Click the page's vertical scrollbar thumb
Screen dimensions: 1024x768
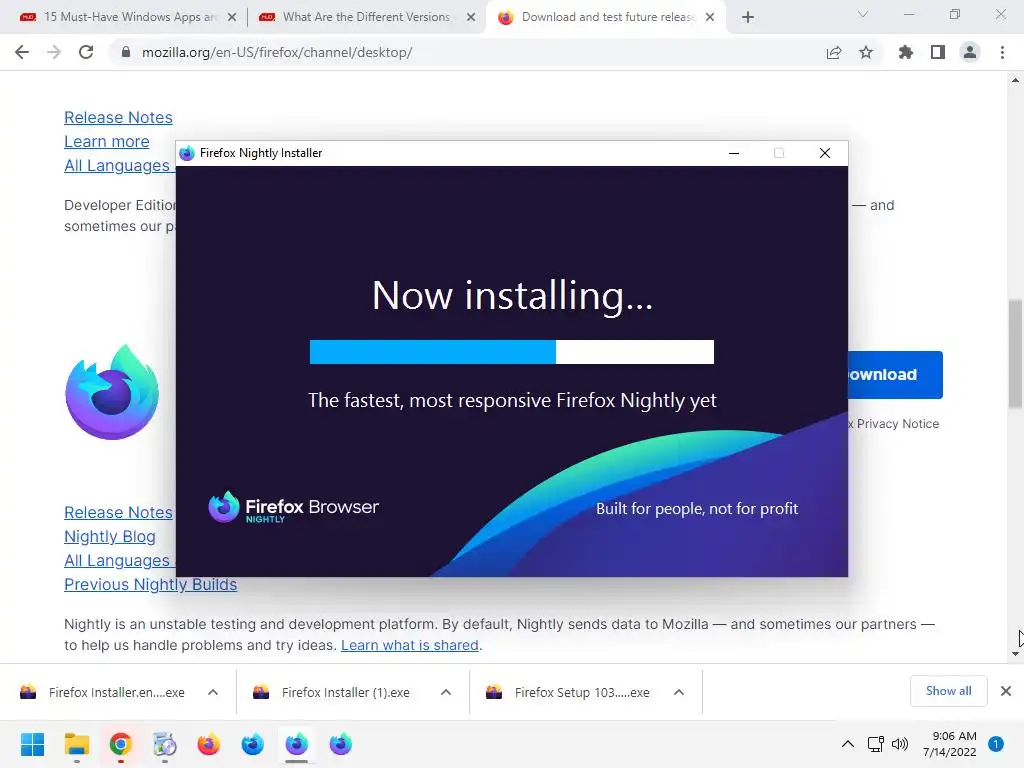click(1016, 354)
